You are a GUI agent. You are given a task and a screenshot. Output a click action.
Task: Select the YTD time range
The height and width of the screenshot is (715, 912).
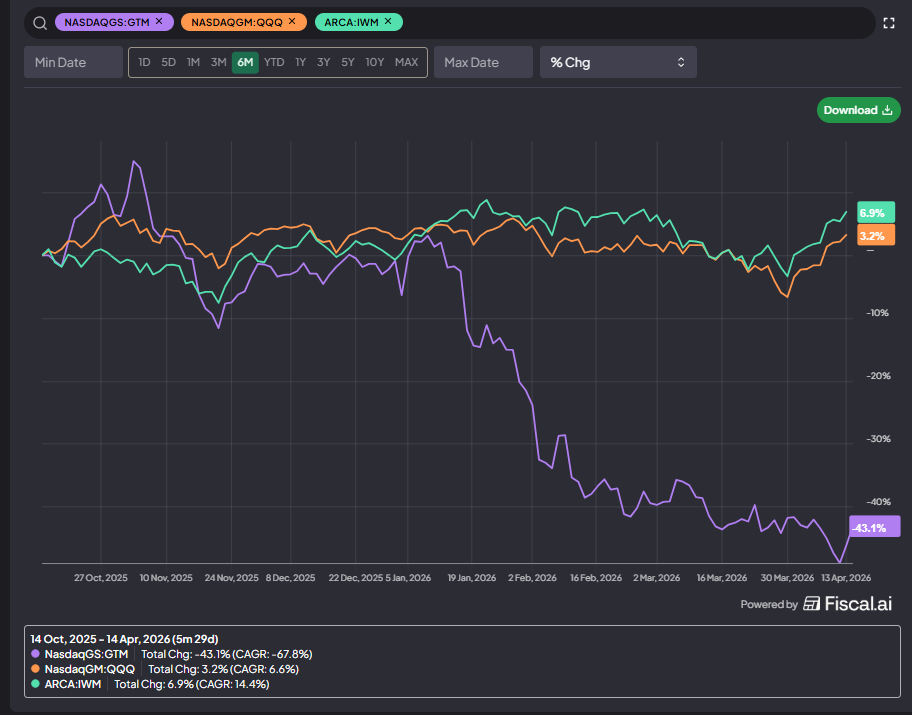point(274,62)
